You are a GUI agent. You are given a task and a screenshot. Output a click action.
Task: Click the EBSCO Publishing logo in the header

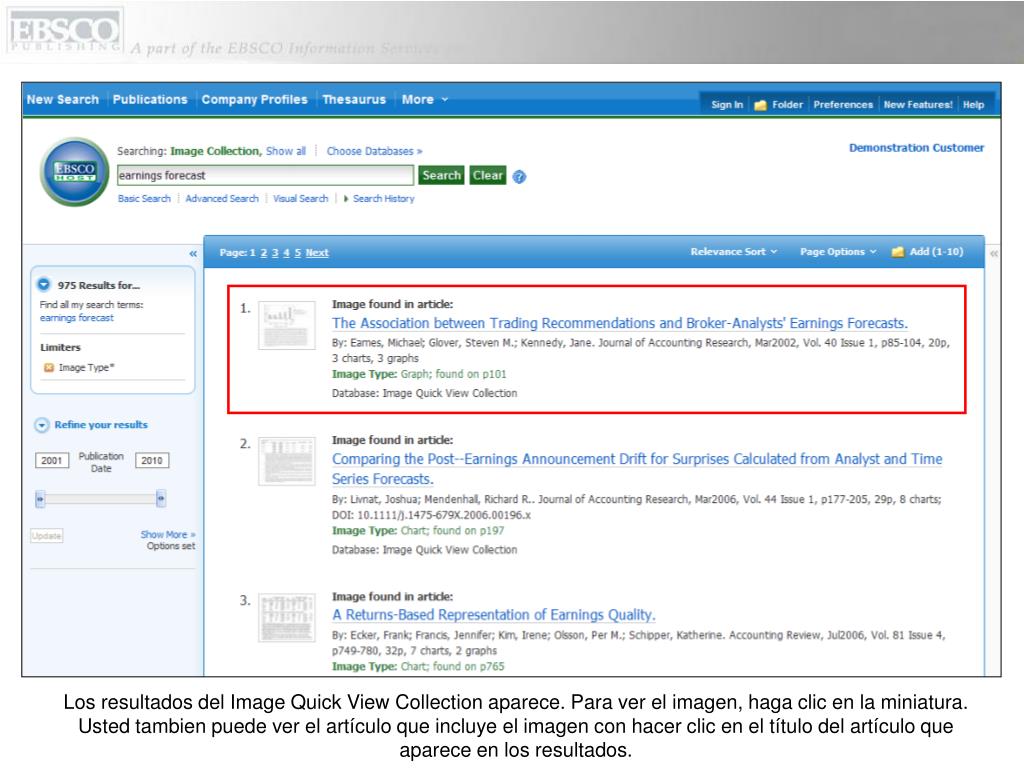coord(63,31)
